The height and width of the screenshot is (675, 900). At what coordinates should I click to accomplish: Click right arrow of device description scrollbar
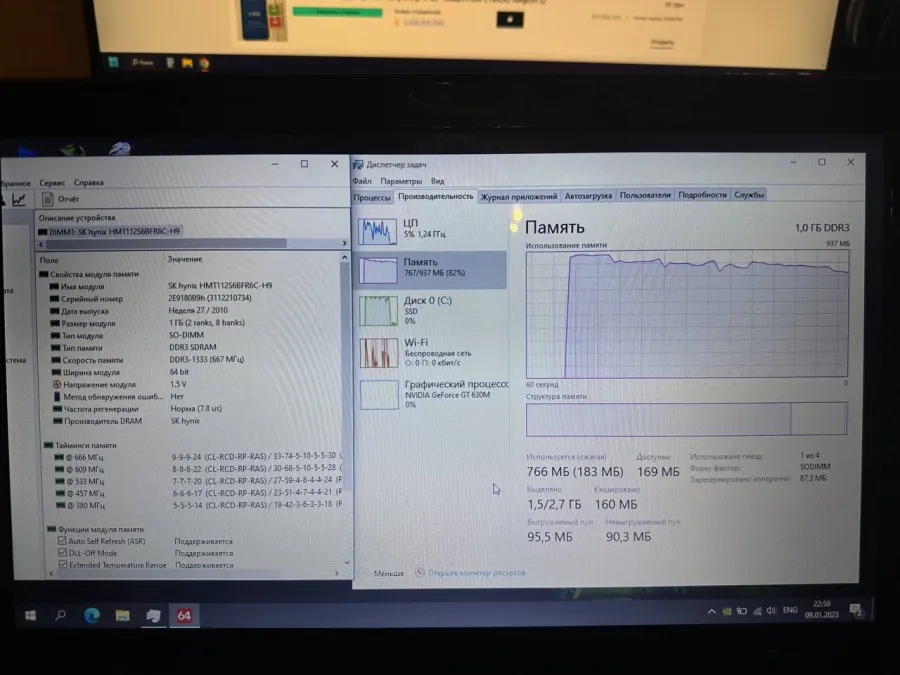click(x=344, y=243)
